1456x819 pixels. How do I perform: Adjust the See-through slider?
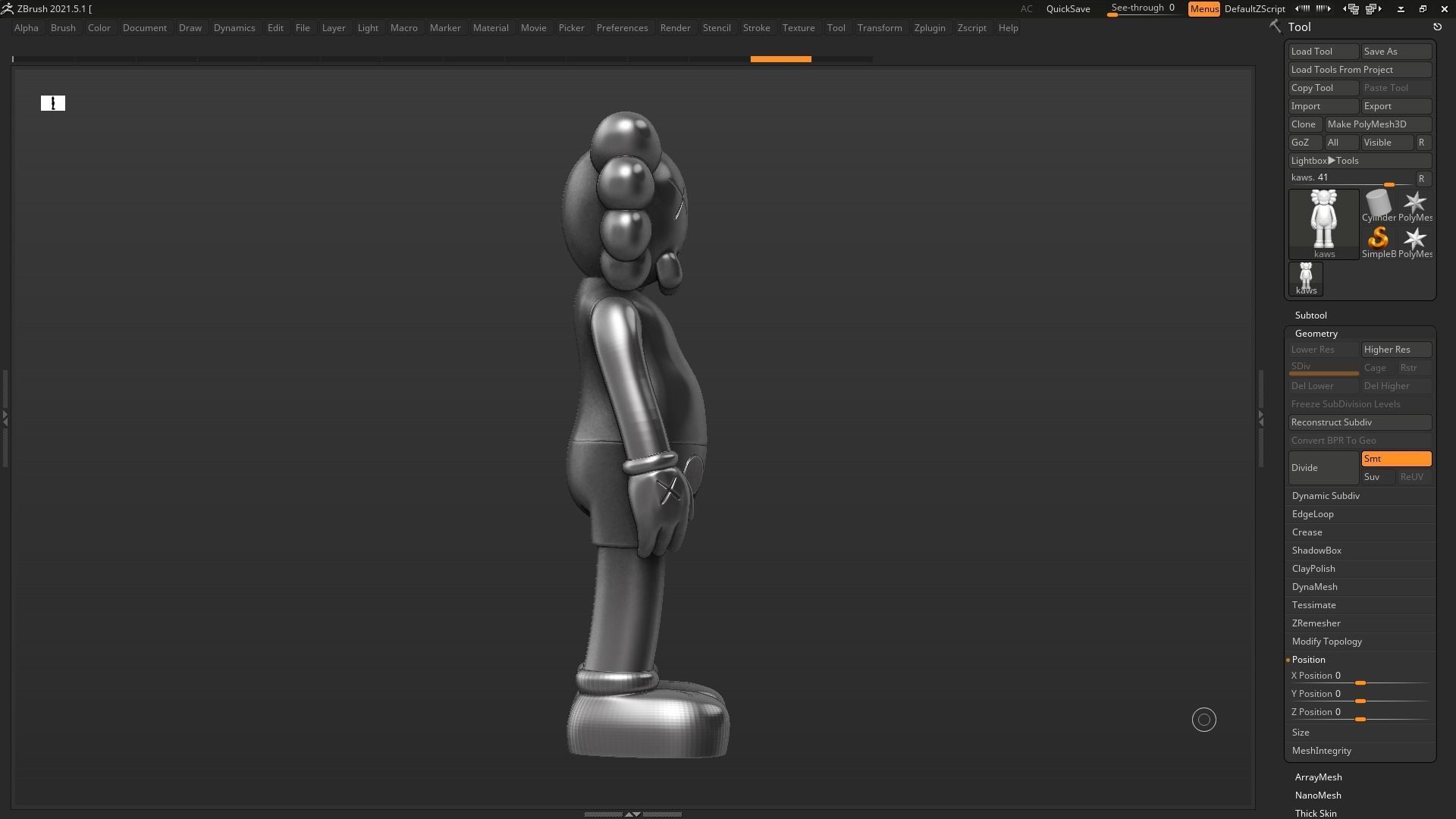click(x=1143, y=8)
